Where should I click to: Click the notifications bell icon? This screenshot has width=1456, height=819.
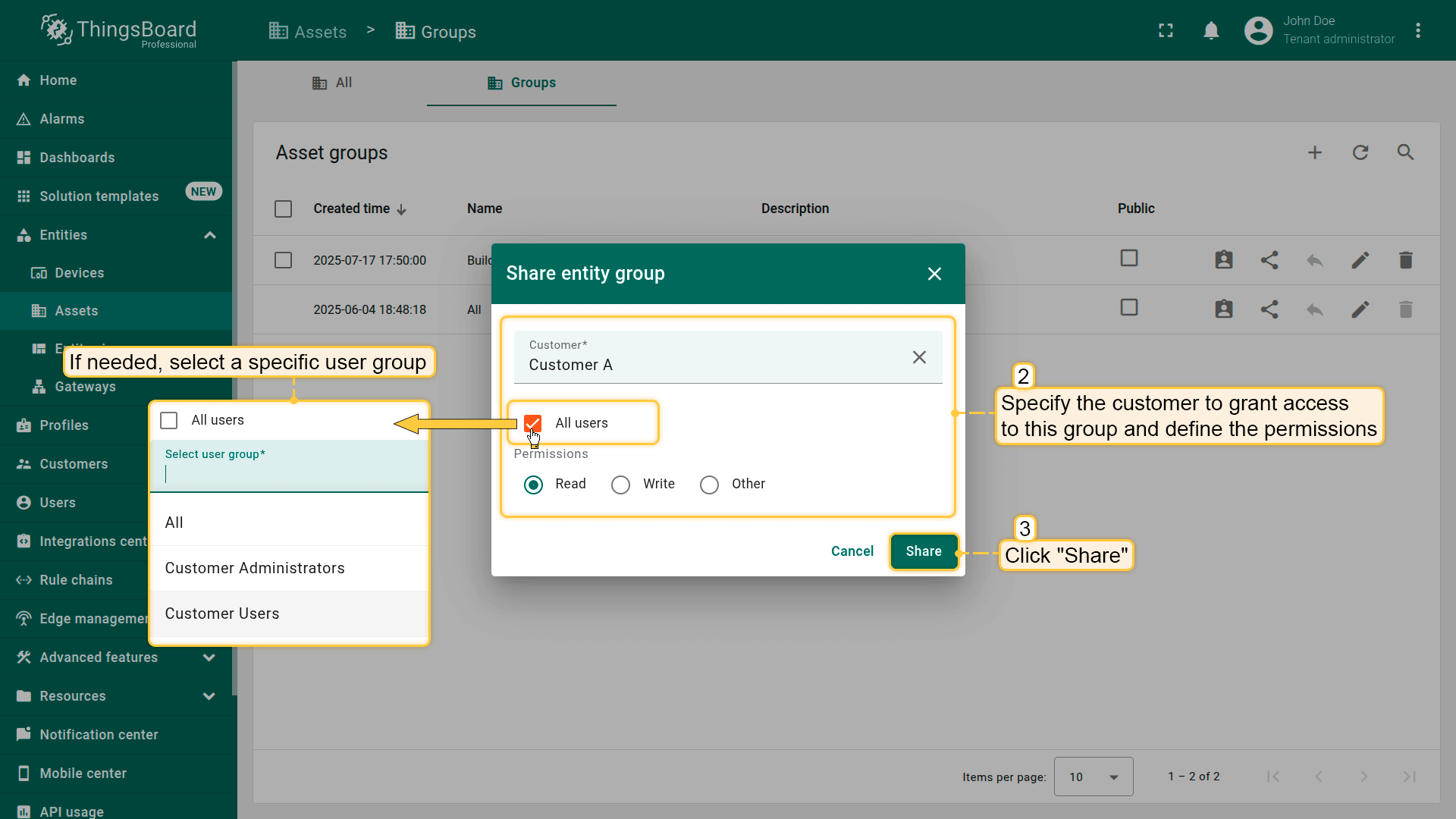pyautogui.click(x=1211, y=31)
